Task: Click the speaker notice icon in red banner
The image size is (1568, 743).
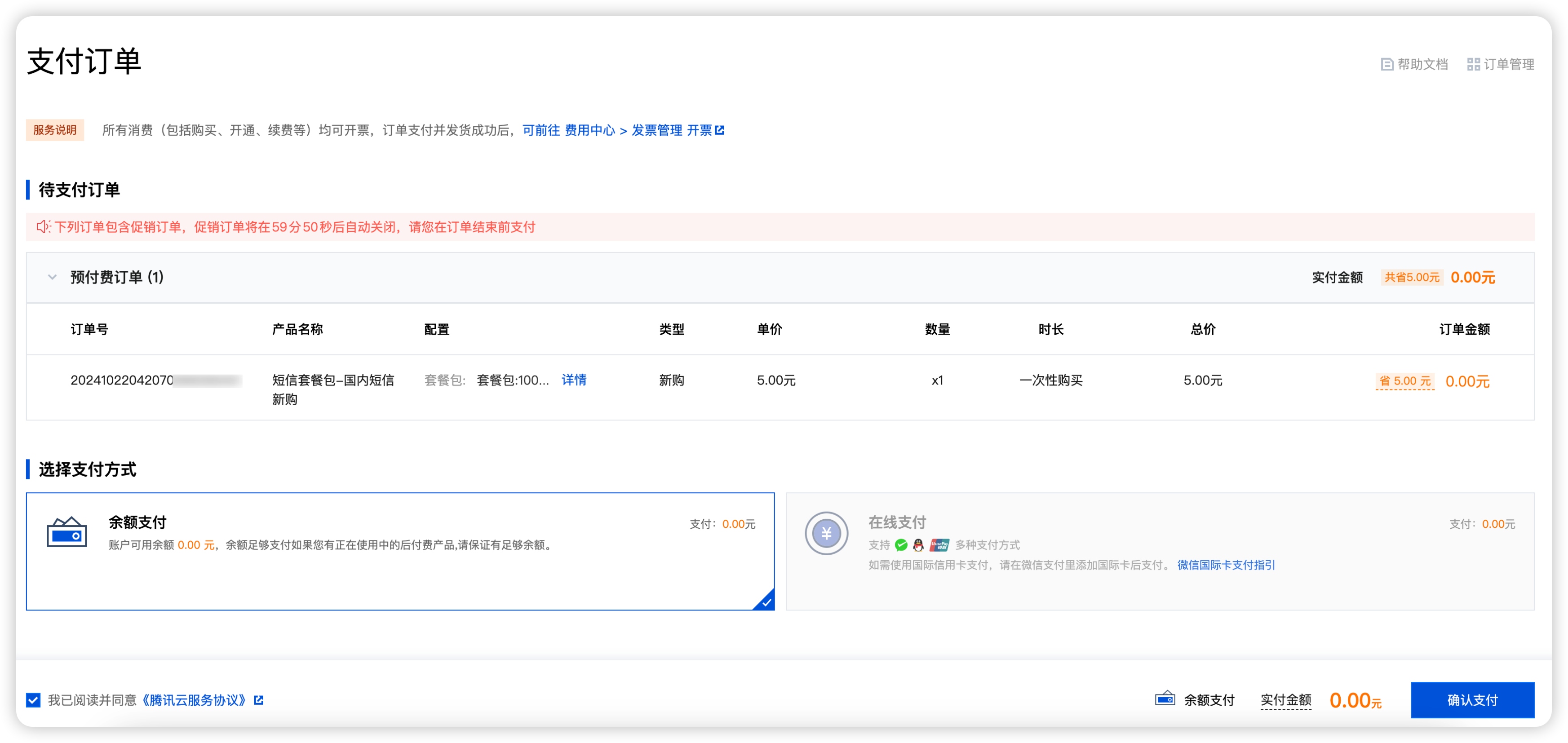Action: click(x=43, y=227)
